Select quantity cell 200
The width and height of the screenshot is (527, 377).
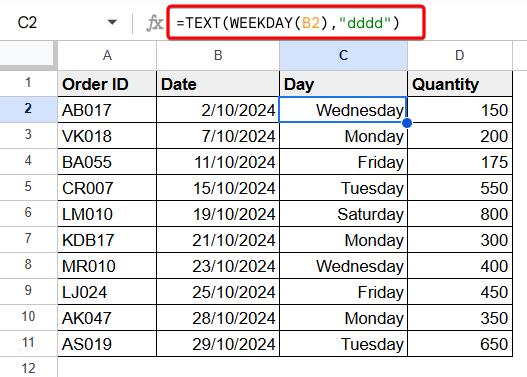coord(460,136)
